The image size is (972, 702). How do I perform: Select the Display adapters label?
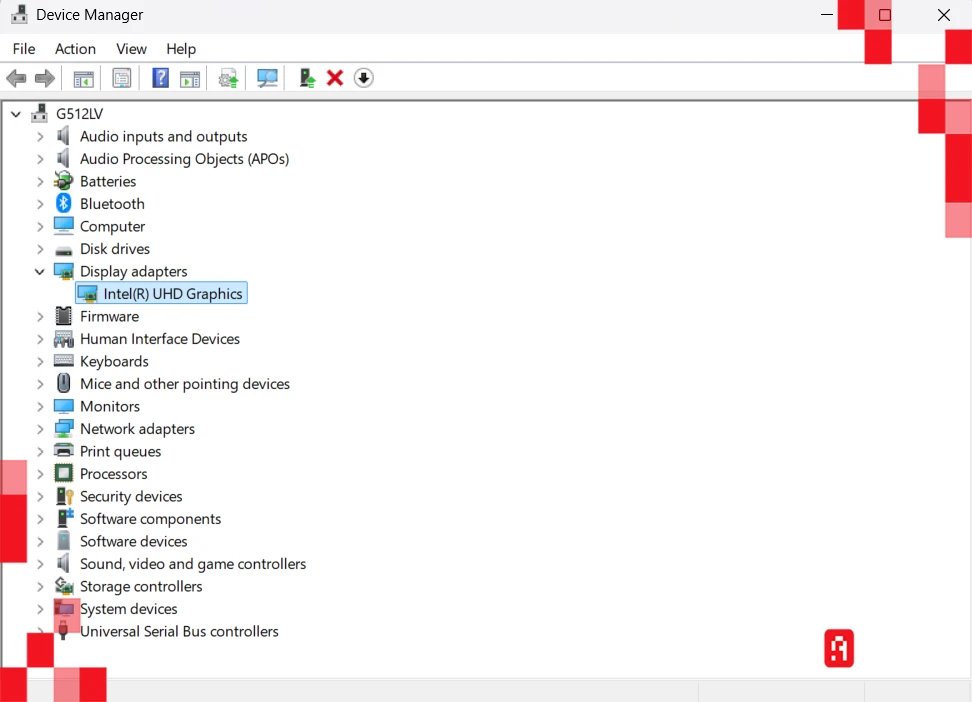tap(133, 272)
